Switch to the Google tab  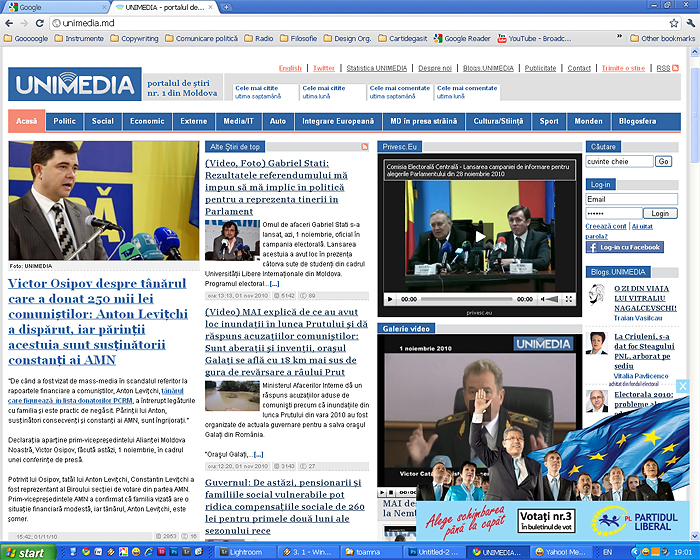(x=56, y=7)
